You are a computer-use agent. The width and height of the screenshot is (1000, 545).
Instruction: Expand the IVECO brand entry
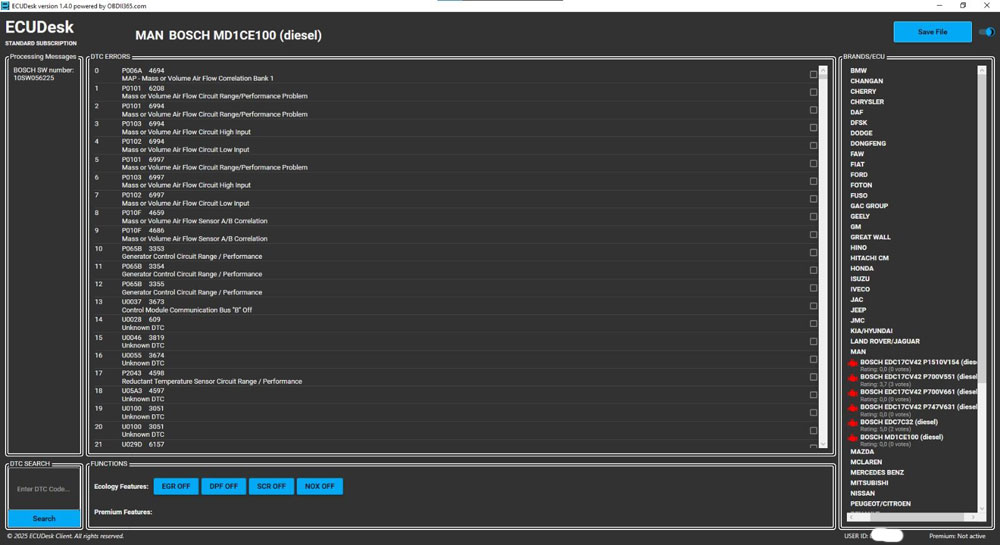[860, 289]
